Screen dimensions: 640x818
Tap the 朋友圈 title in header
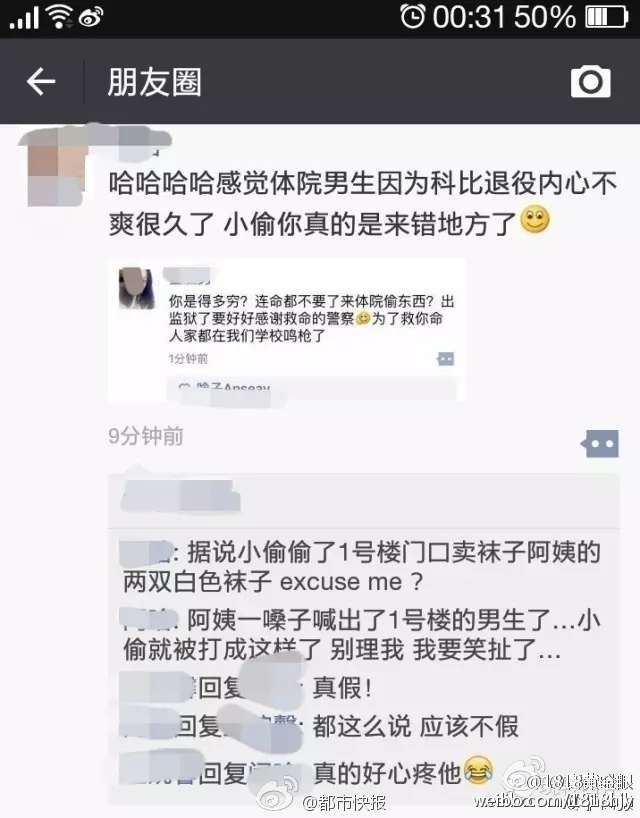154,82
